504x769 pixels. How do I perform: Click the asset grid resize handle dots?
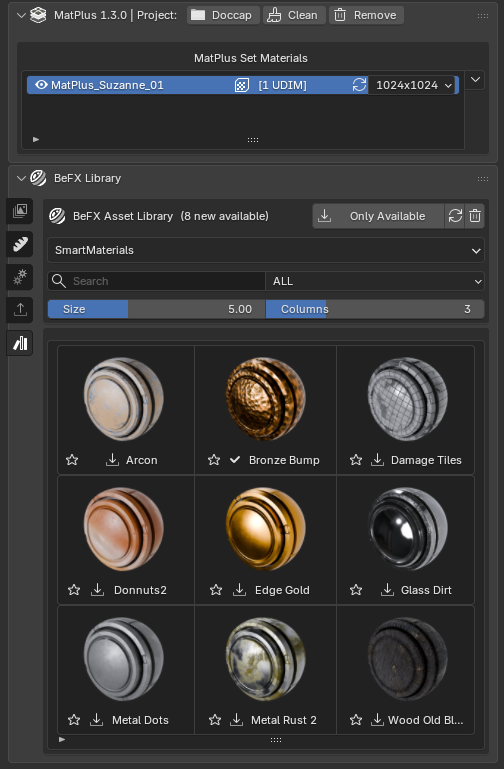276,740
